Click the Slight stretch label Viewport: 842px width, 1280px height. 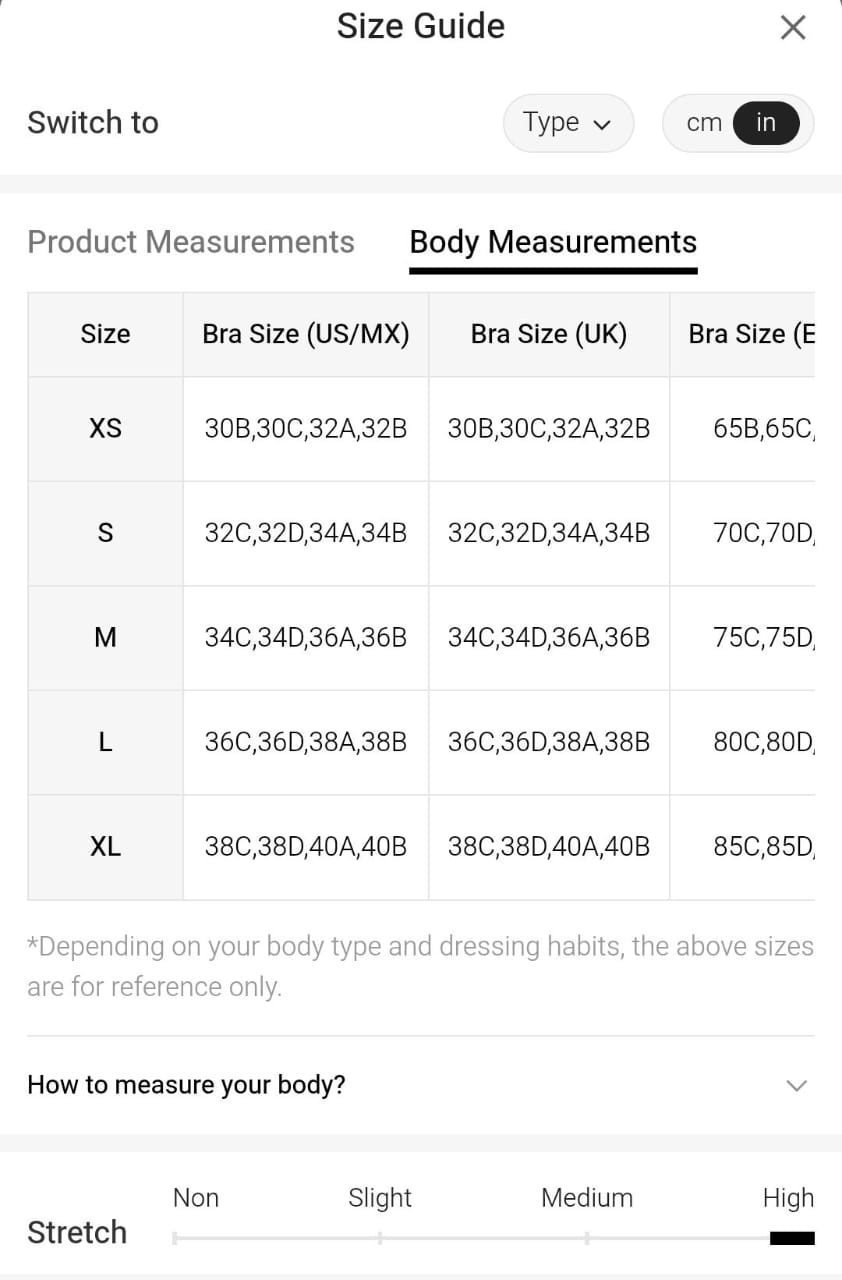click(x=380, y=1198)
